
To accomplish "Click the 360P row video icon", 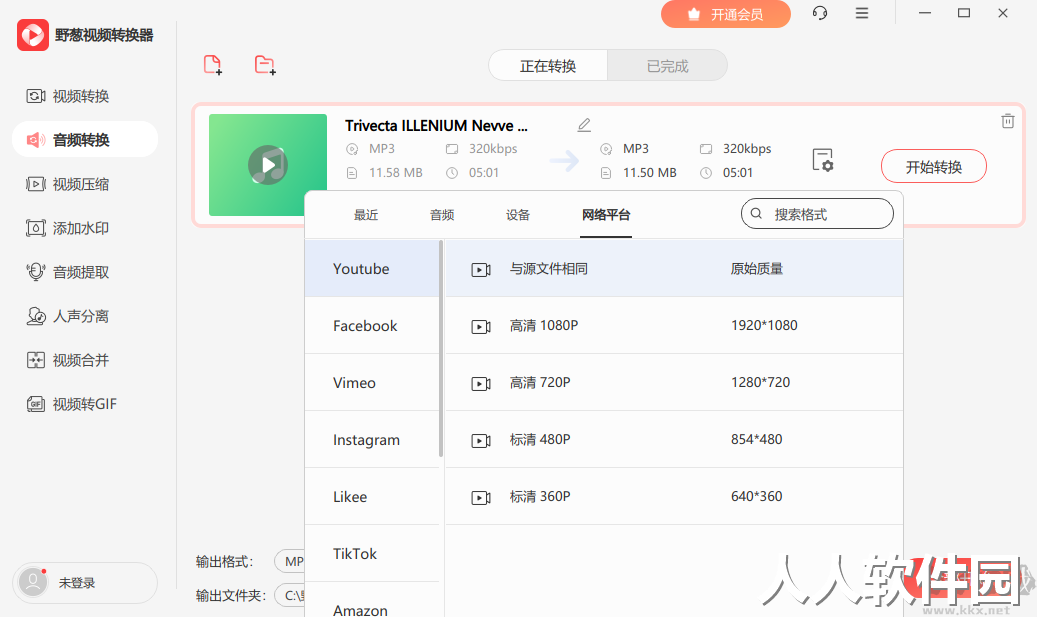I will (x=481, y=497).
